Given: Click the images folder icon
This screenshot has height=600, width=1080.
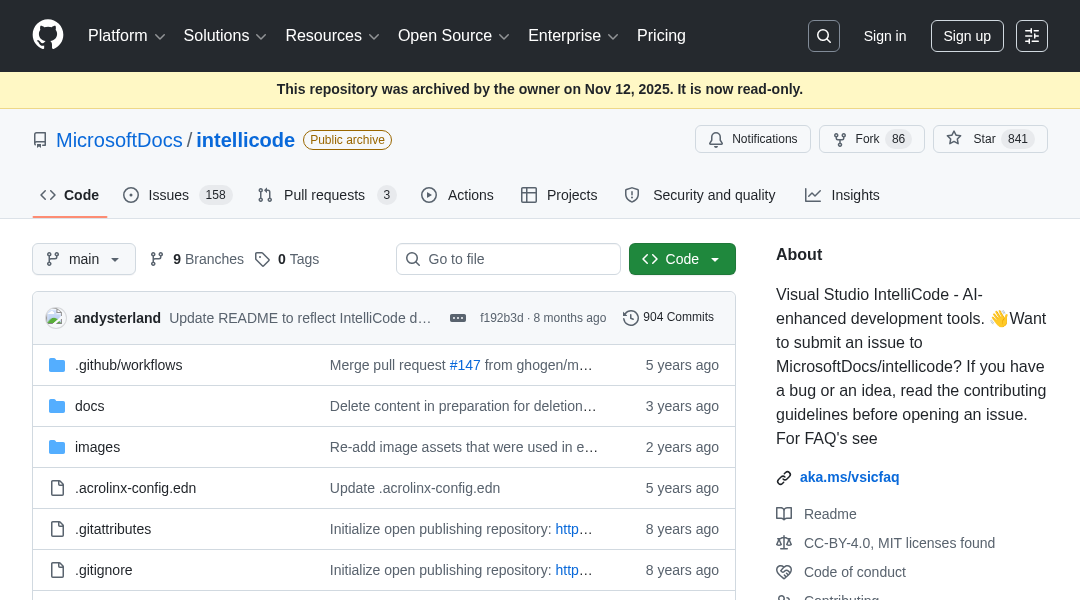Looking at the screenshot, I should pyautogui.click(x=57, y=447).
